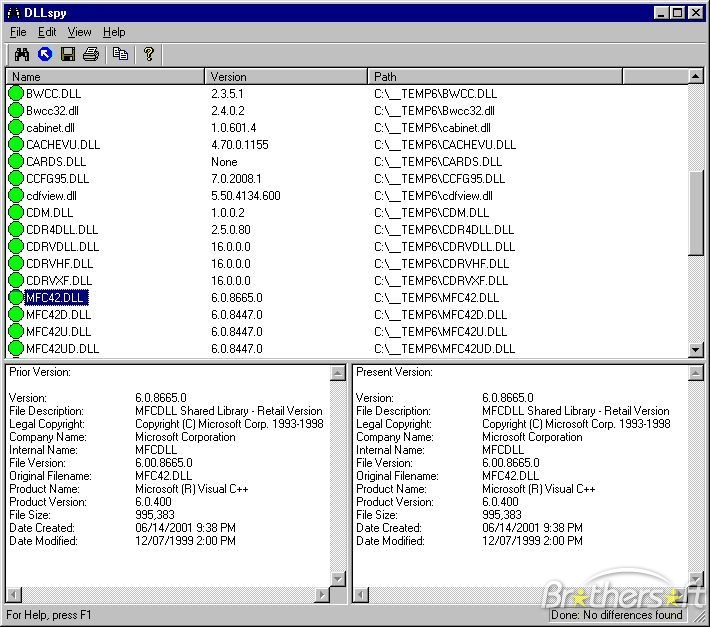Image resolution: width=710 pixels, height=627 pixels.
Task: Open the Help menu
Action: coord(114,32)
